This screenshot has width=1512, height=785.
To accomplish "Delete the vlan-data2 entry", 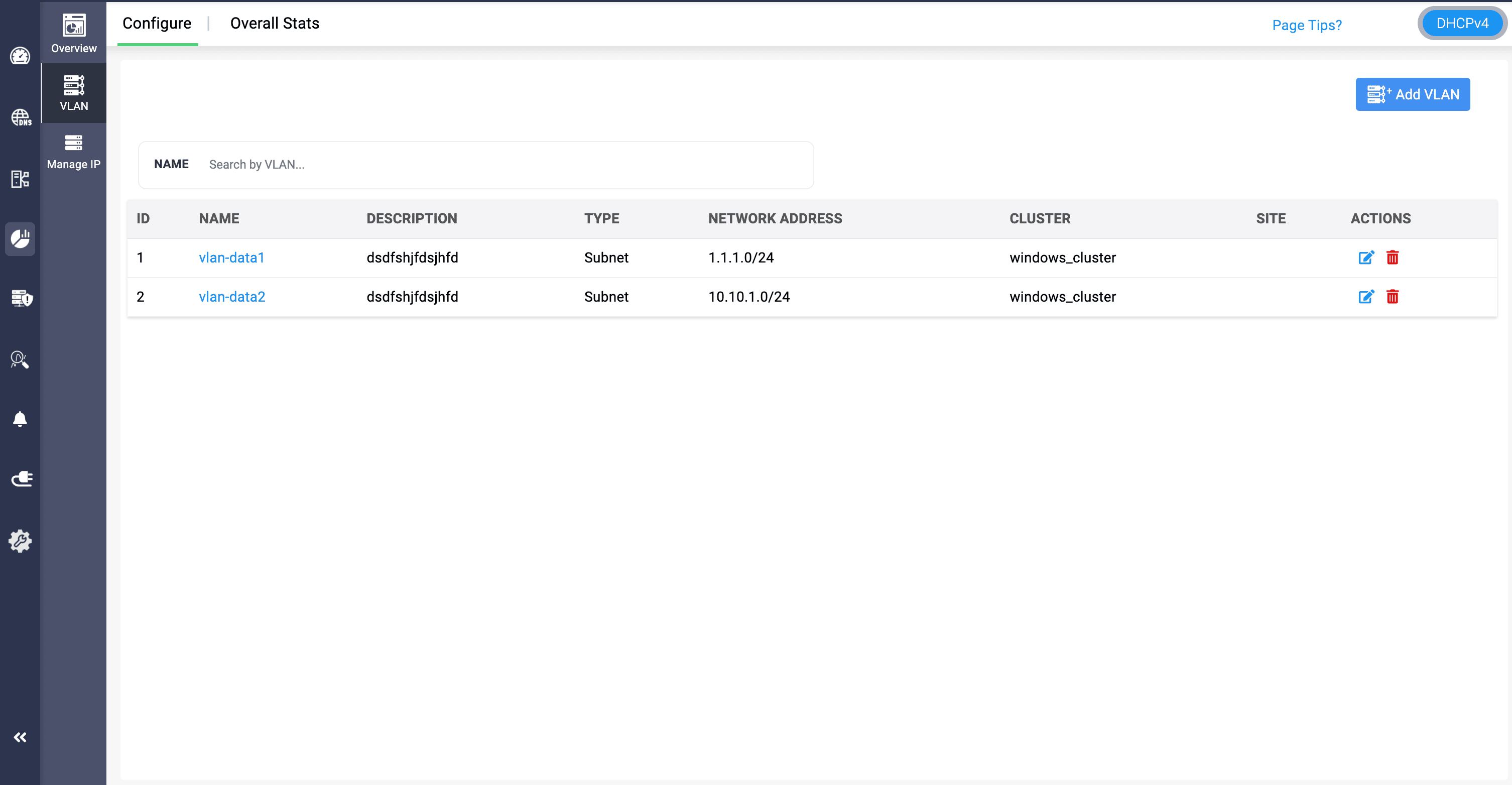I will click(x=1392, y=297).
